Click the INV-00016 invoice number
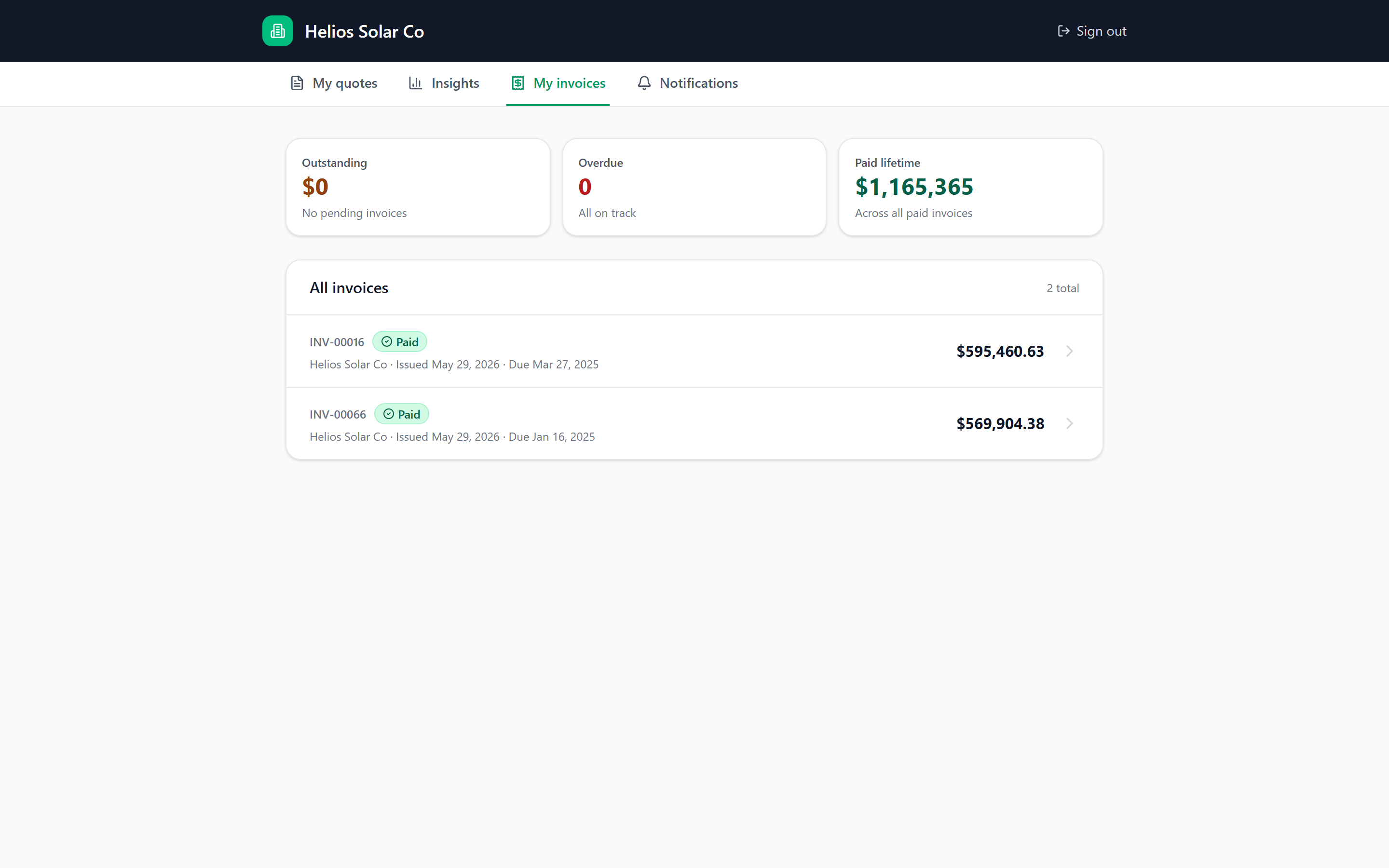Viewport: 1389px width, 868px height. tap(337, 342)
